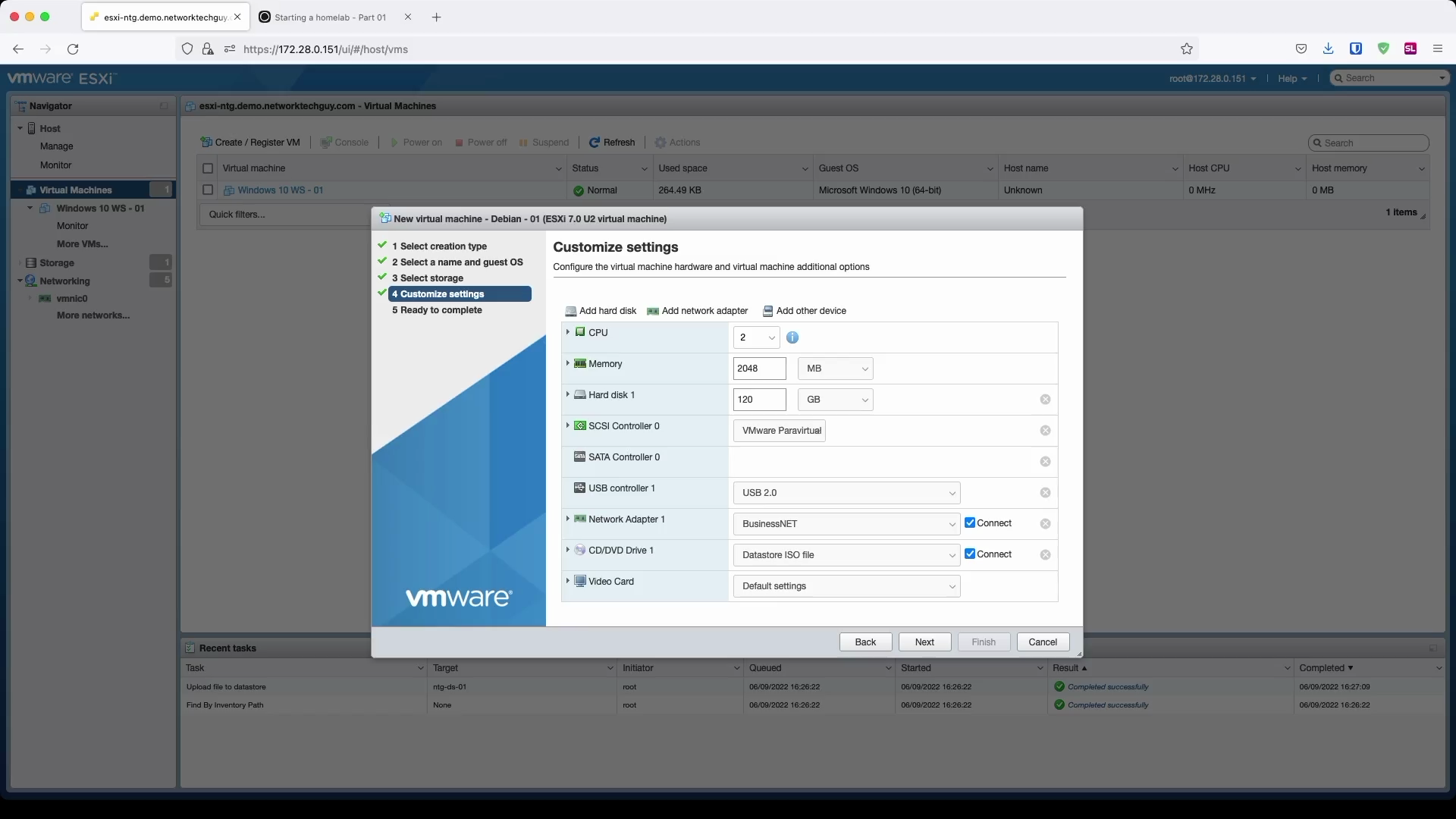The image size is (1456, 819).
Task: Bookmark this page with star icon
Action: point(1187,49)
